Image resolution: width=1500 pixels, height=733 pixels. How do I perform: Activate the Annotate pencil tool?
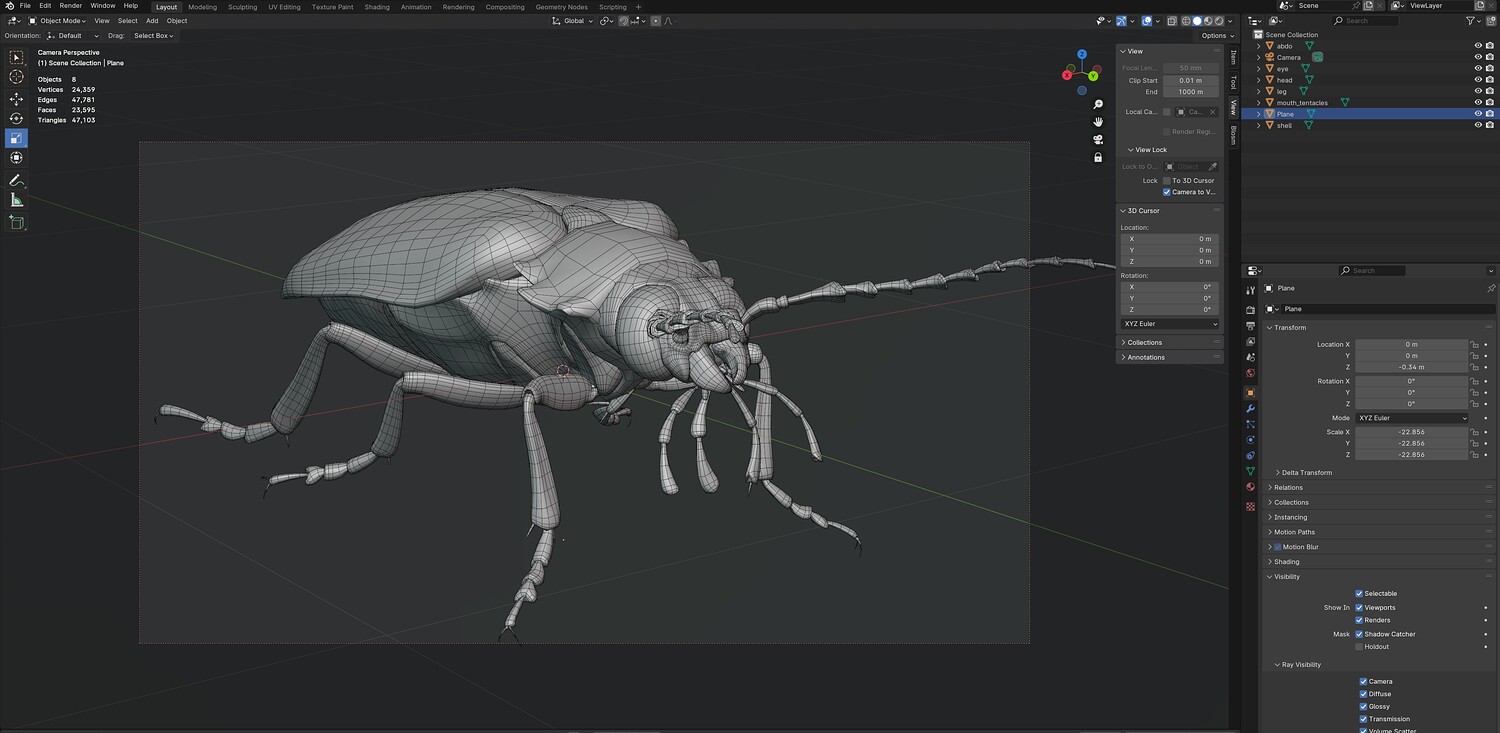16,180
